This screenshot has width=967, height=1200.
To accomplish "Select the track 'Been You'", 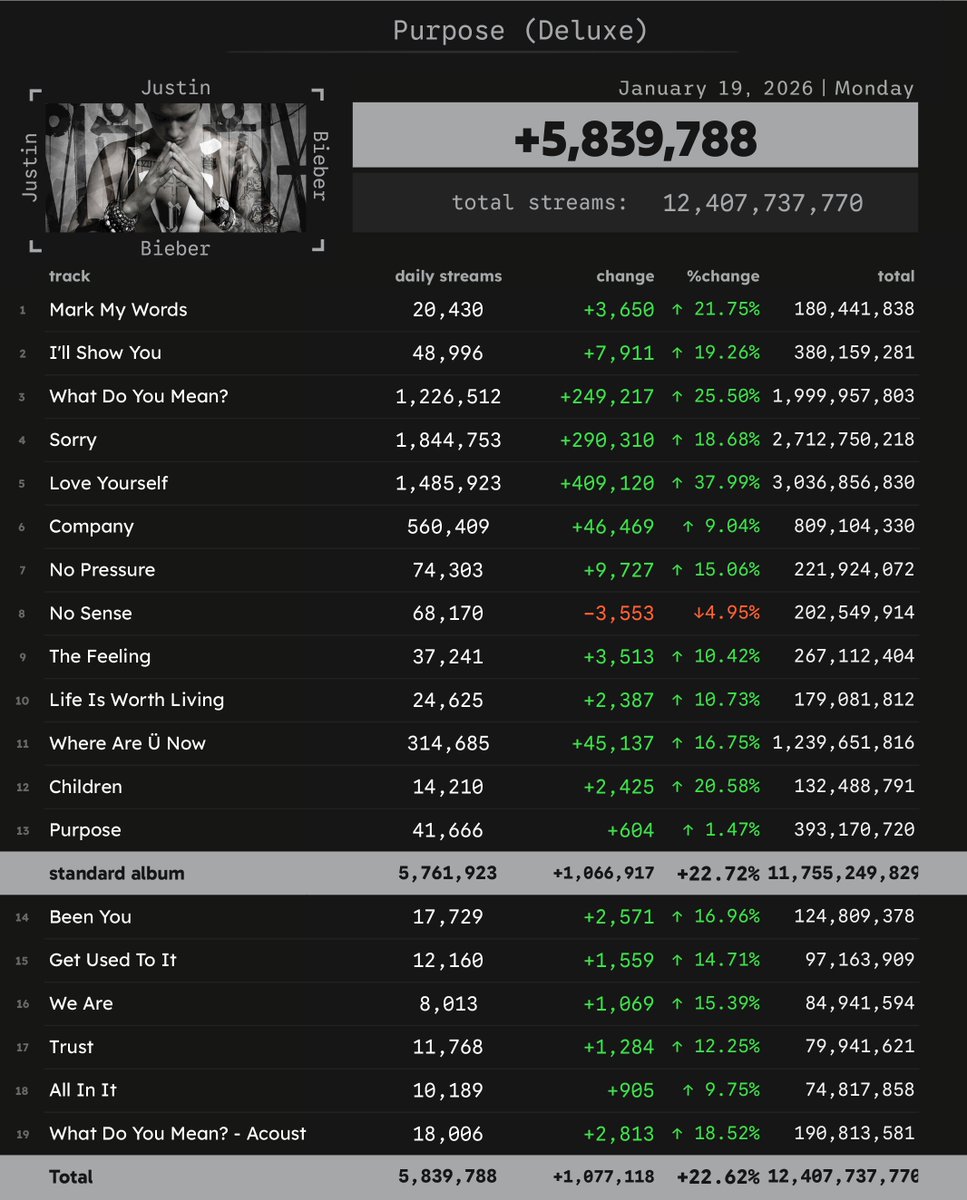I will point(90,917).
